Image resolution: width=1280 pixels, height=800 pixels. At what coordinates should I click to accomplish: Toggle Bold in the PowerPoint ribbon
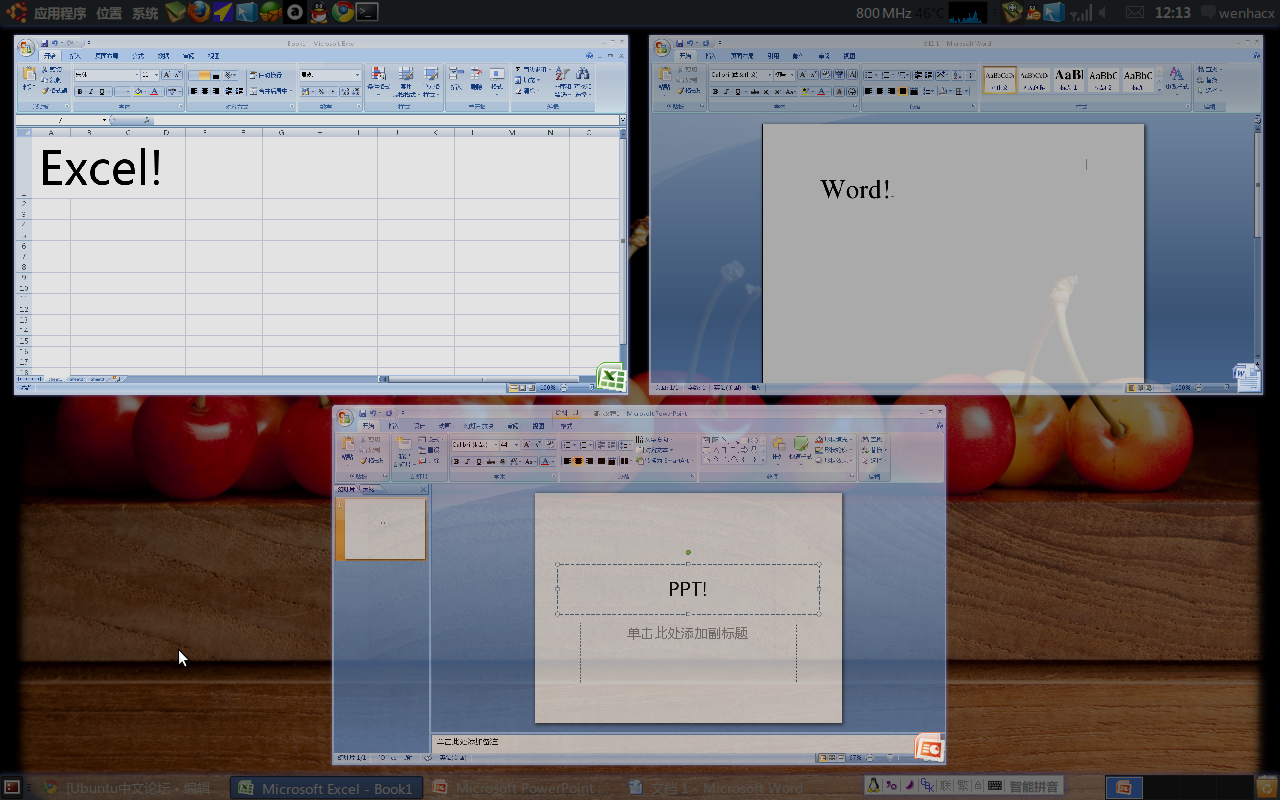[456, 462]
